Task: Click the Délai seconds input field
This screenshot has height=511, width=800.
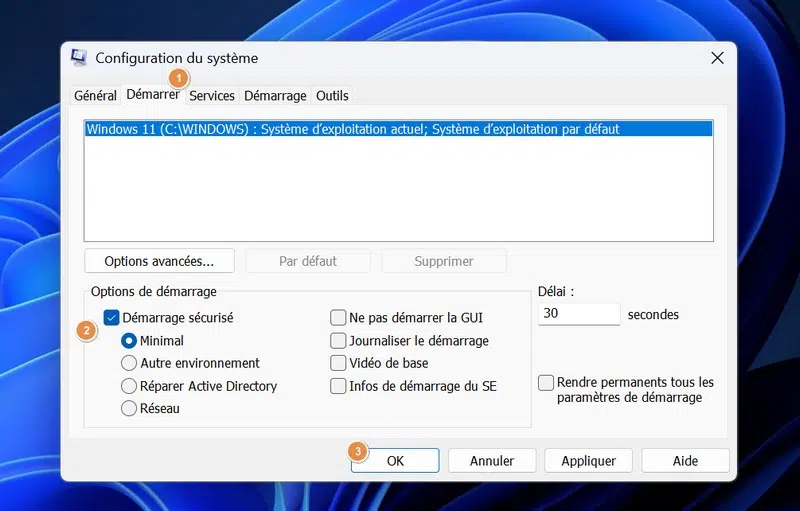Action: [579, 314]
